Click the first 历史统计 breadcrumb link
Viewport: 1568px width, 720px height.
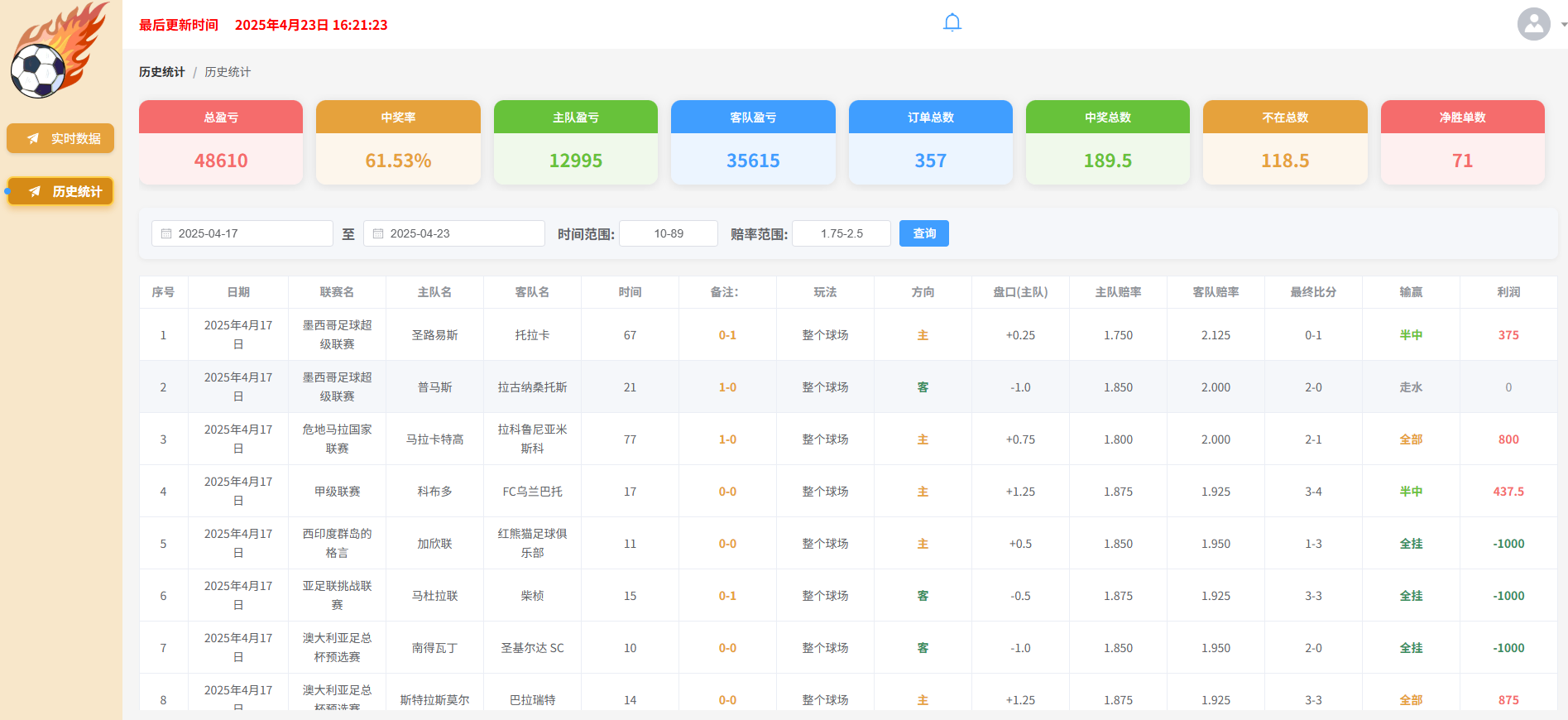tap(161, 72)
